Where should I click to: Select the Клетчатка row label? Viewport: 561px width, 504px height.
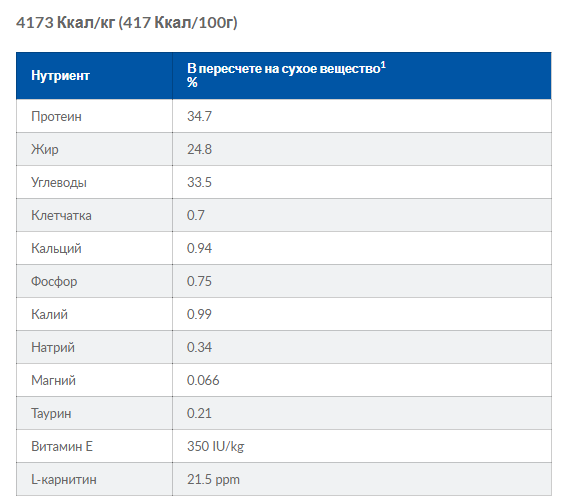[61, 215]
